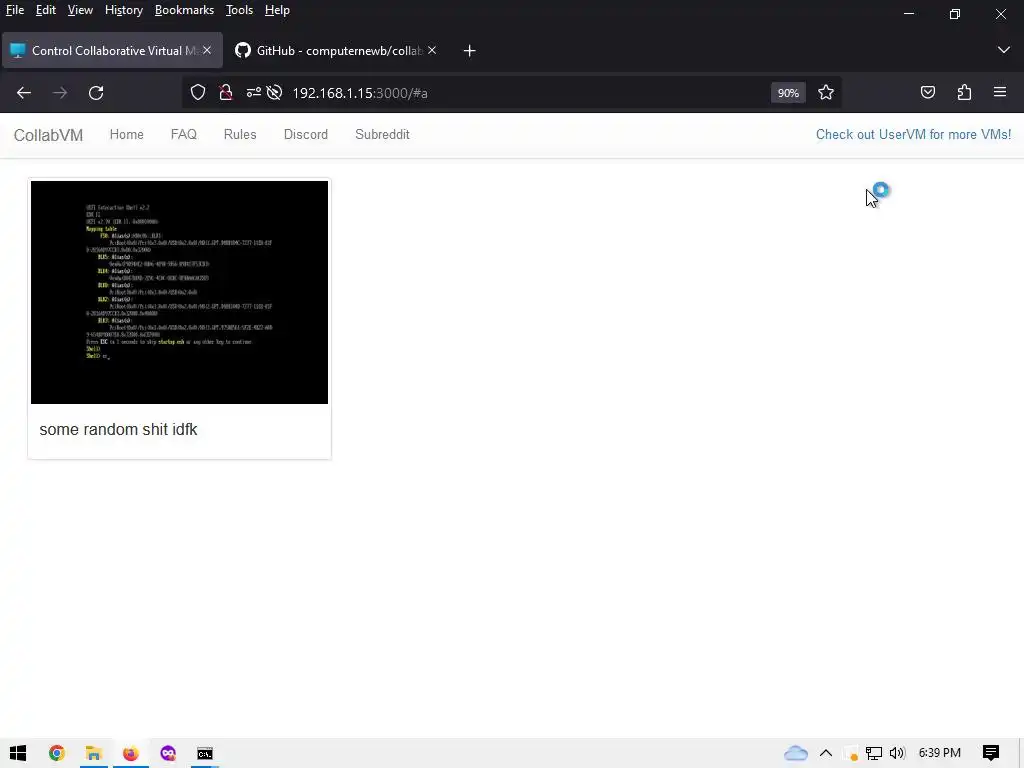Minimize the Firefox window
The image size is (1024, 768).
(908, 14)
